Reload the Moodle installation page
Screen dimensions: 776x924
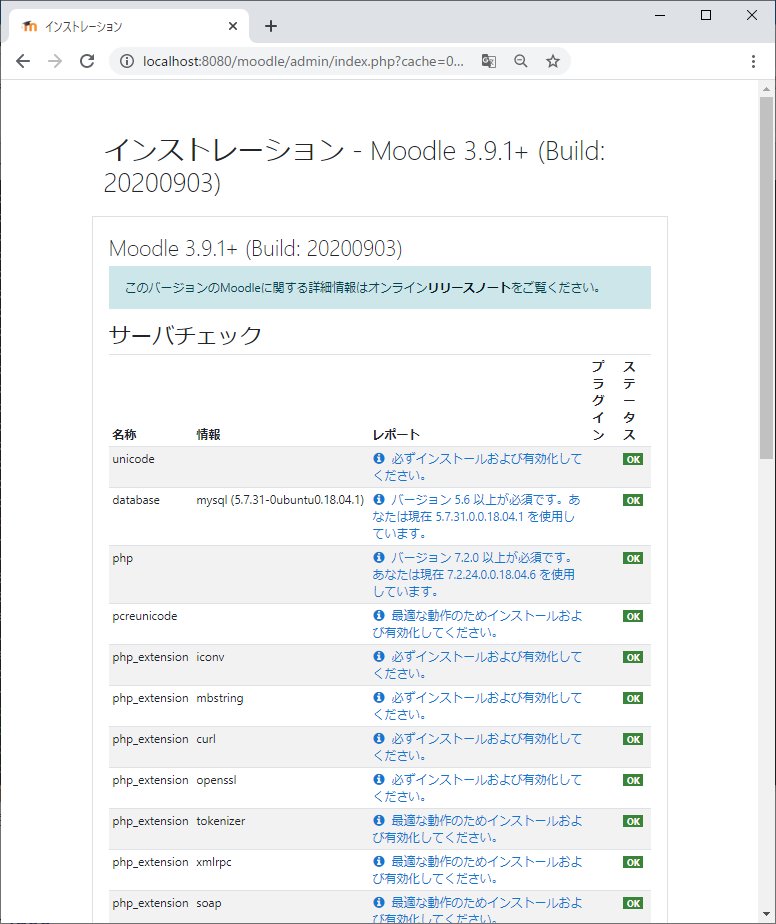87,61
